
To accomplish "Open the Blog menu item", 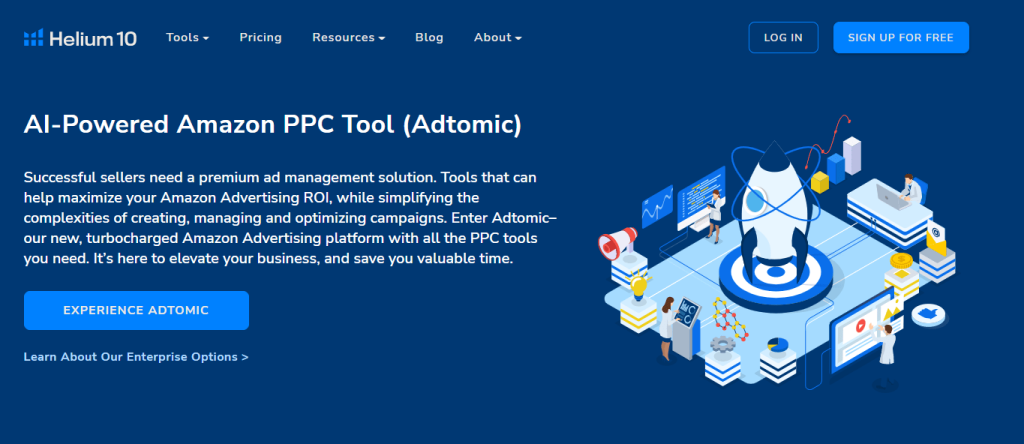I will pos(429,38).
